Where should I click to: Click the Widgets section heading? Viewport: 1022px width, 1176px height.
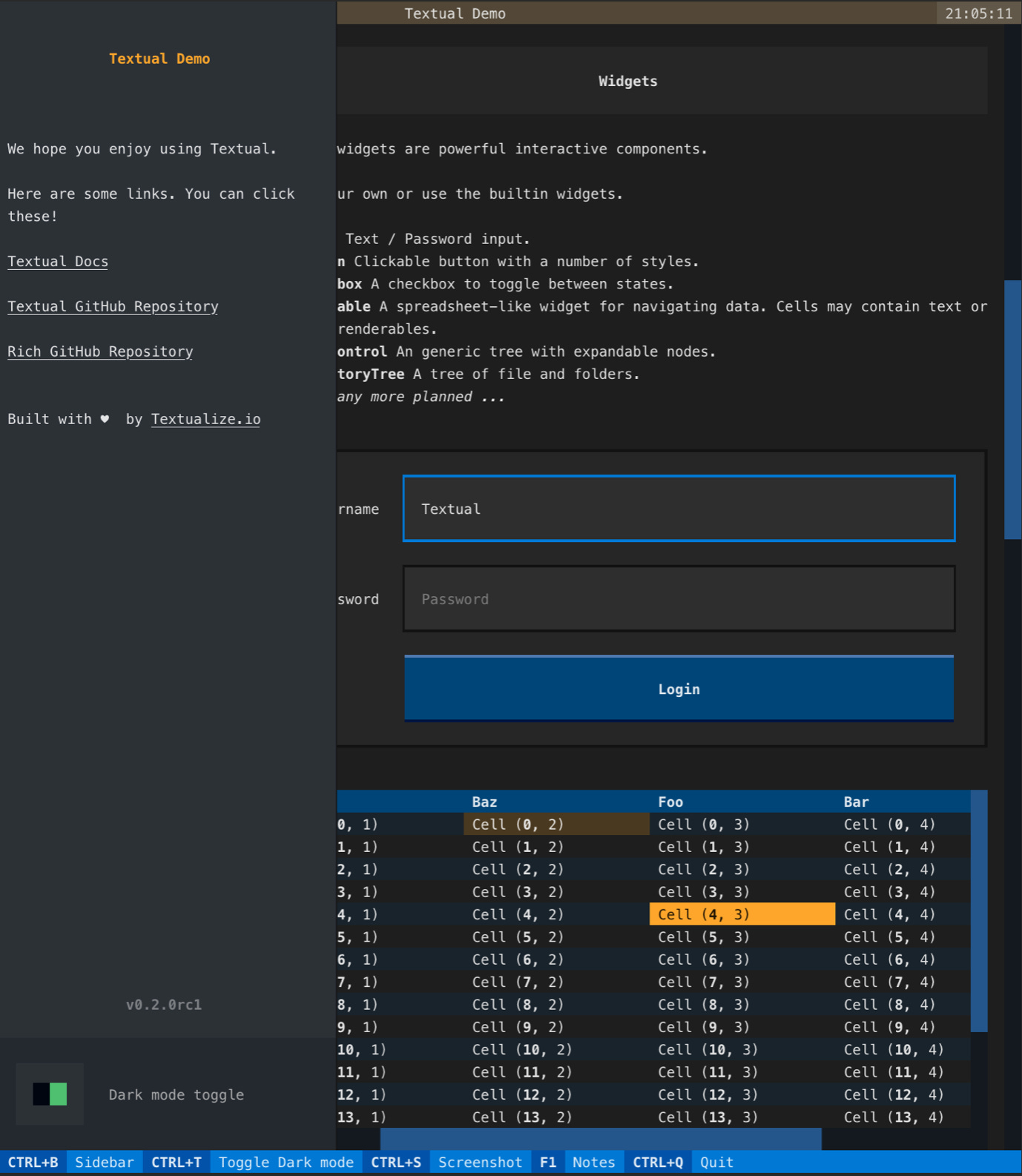point(627,82)
